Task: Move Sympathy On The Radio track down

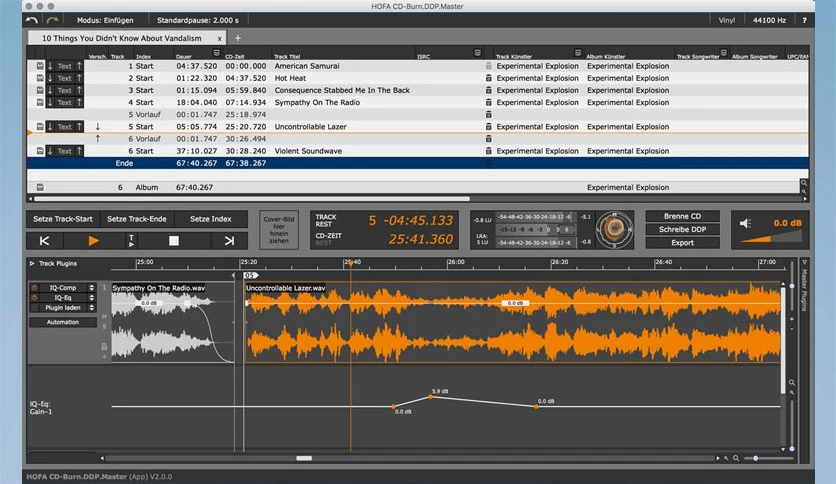Action: tap(50, 102)
